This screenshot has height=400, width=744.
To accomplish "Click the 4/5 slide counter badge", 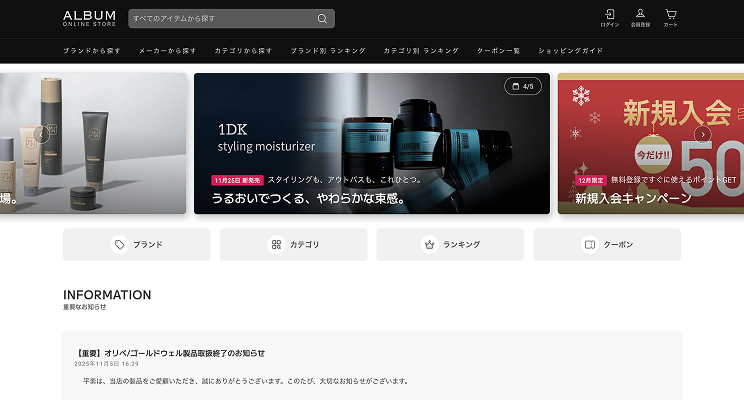I will [x=522, y=86].
